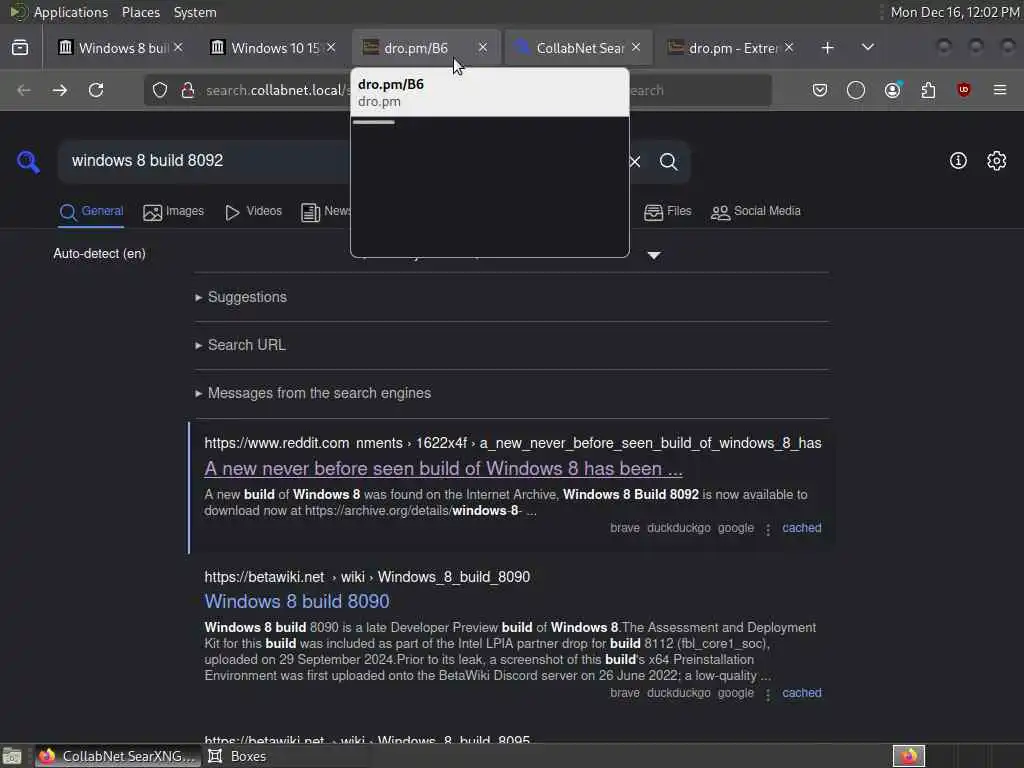Image resolution: width=1024 pixels, height=768 pixels.
Task: Open more options dots for reddit result
Action: click(x=768, y=529)
